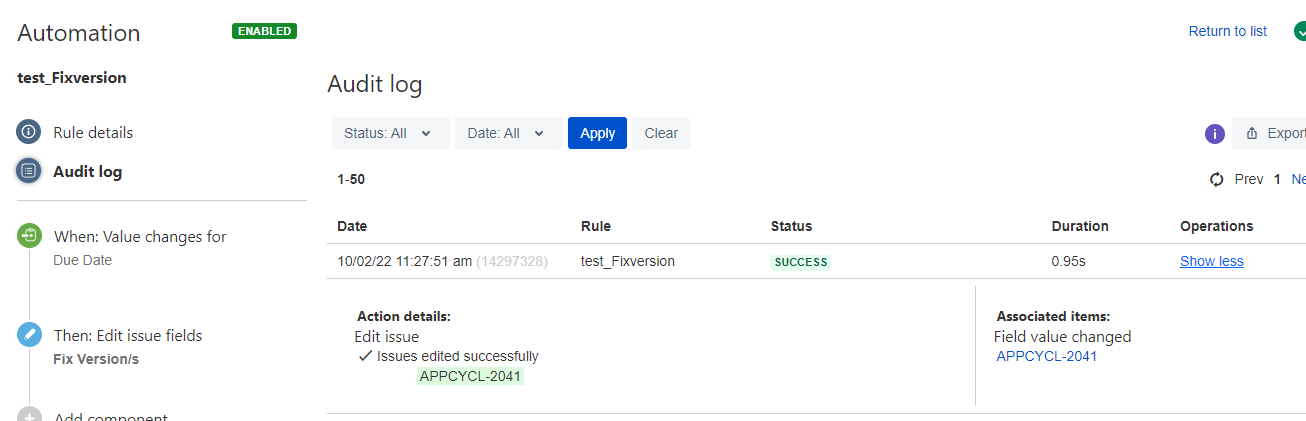Select the green trigger icon for Value changes
The image size is (1306, 421).
(29, 236)
